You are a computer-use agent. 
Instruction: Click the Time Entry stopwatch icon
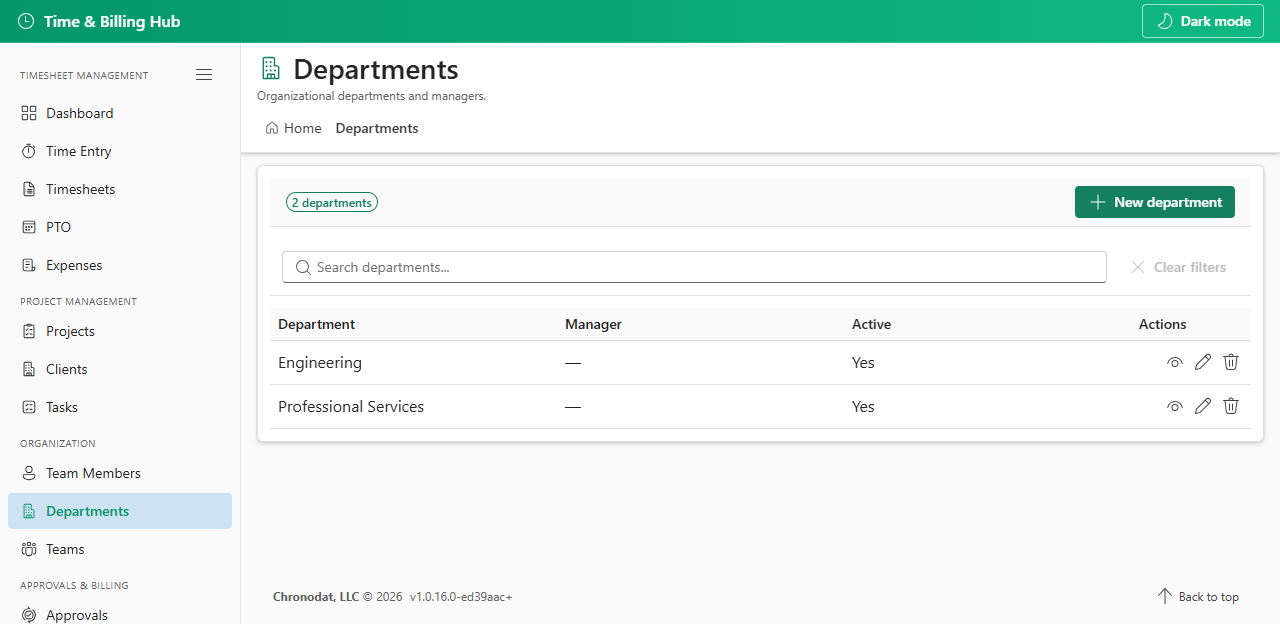pos(29,151)
